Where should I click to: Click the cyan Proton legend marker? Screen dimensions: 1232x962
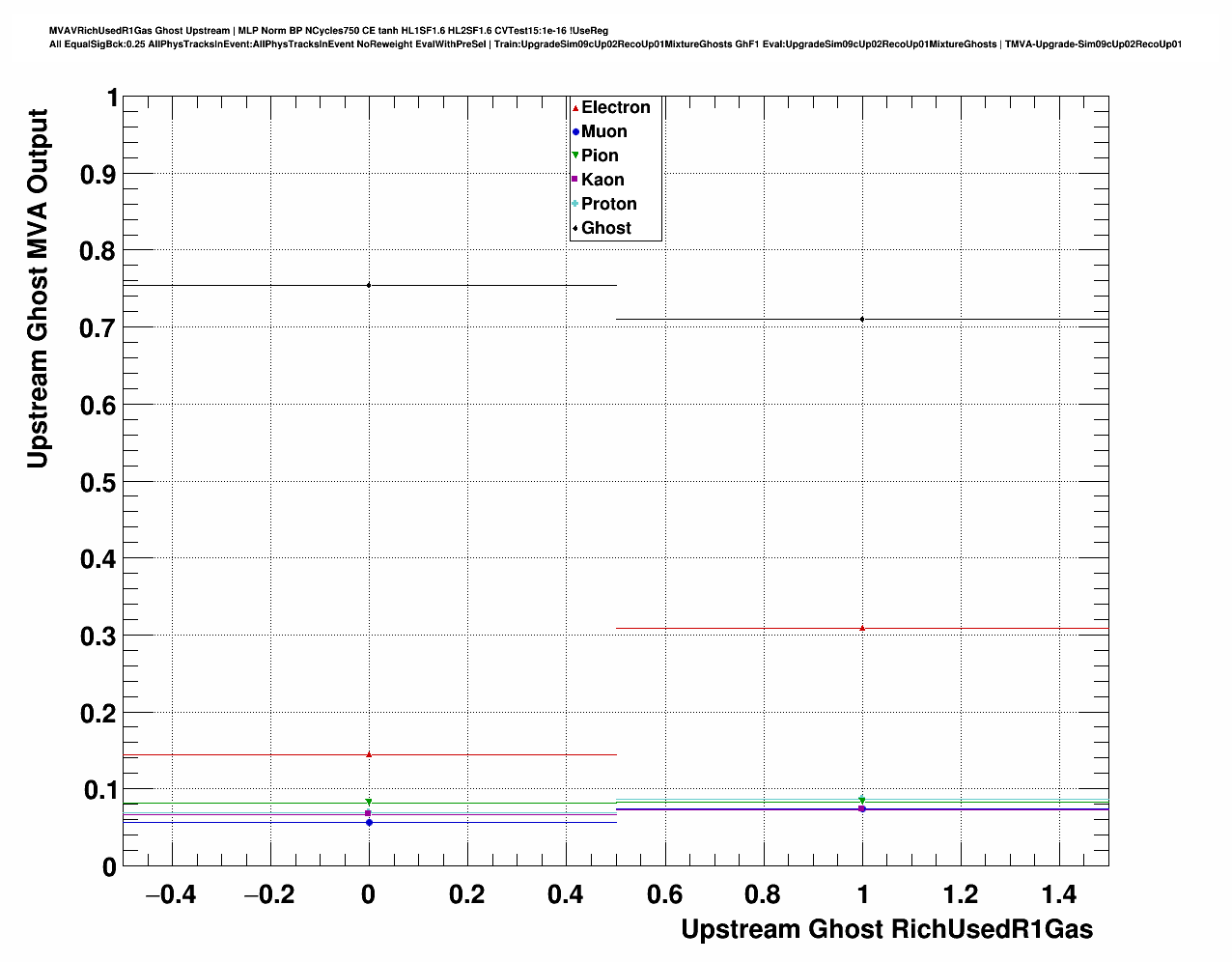[x=575, y=204]
